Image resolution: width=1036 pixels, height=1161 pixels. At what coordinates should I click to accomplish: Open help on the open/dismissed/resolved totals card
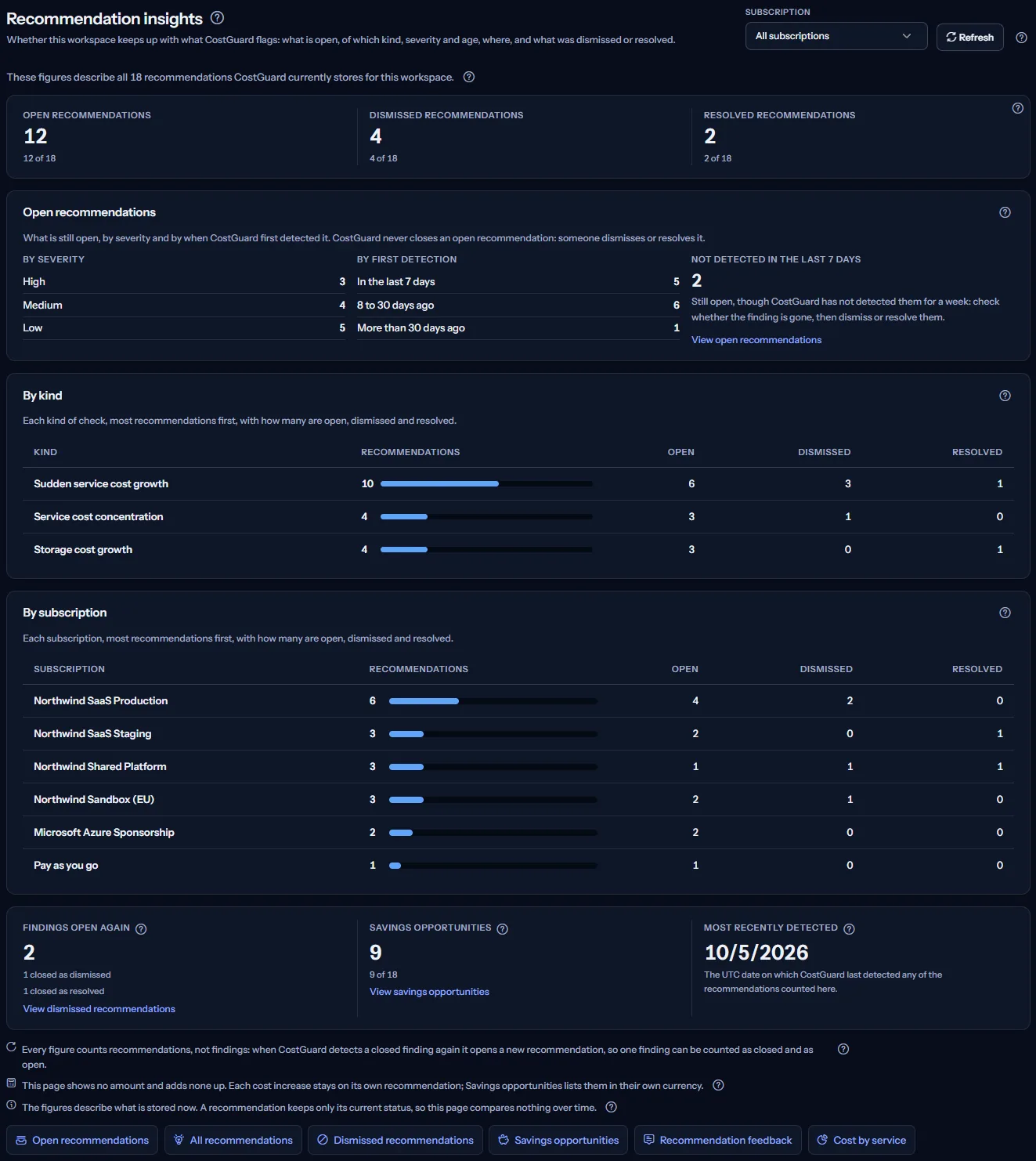(1018, 109)
